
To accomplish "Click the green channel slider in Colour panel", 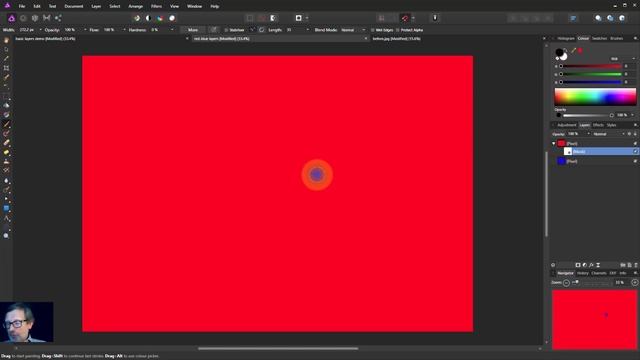I will (591, 74).
